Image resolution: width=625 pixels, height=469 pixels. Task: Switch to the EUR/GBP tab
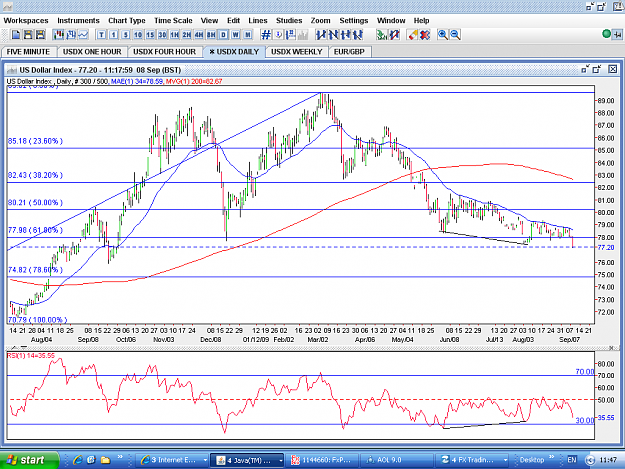pos(349,52)
